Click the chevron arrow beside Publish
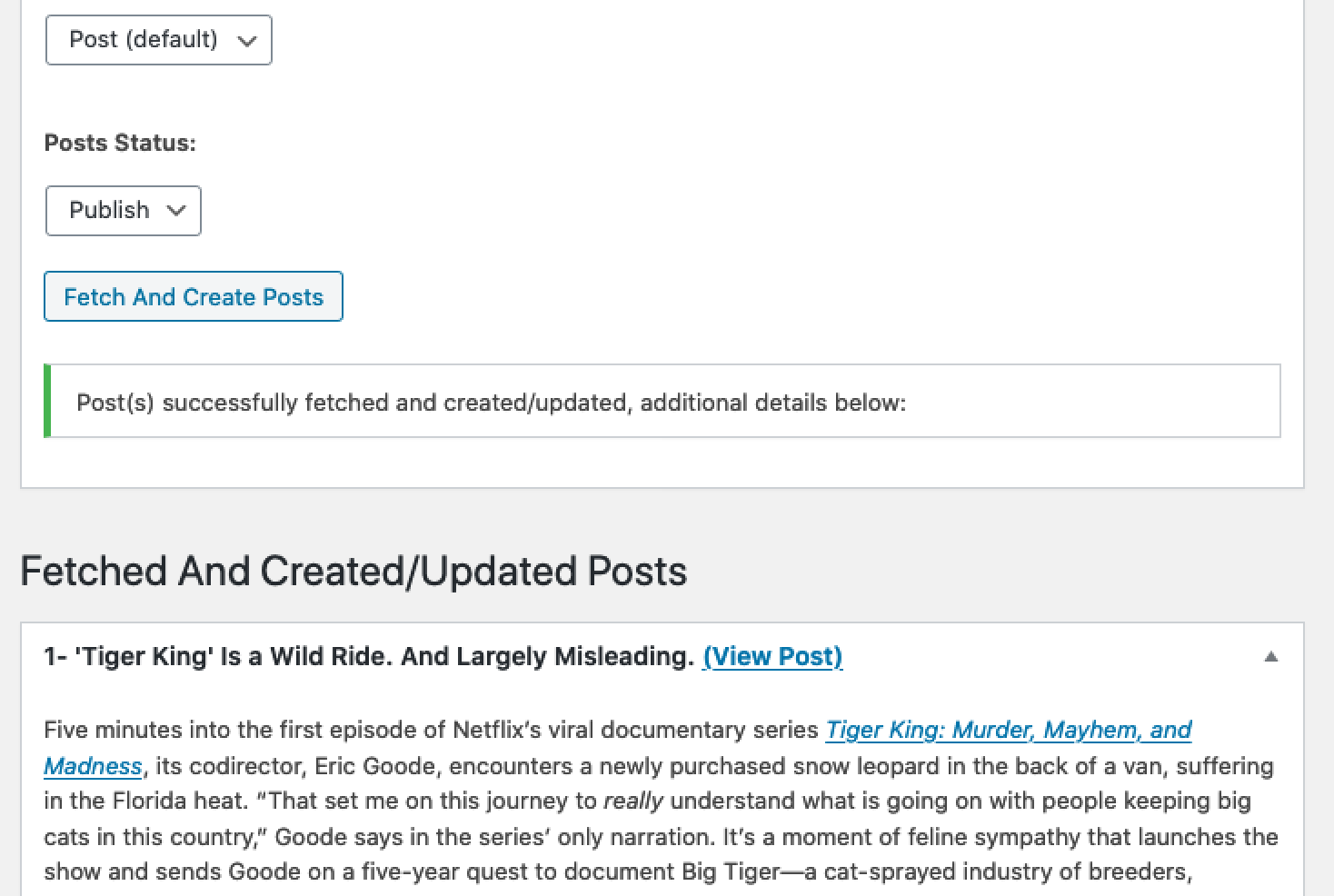The width and height of the screenshot is (1334, 896). click(x=176, y=211)
